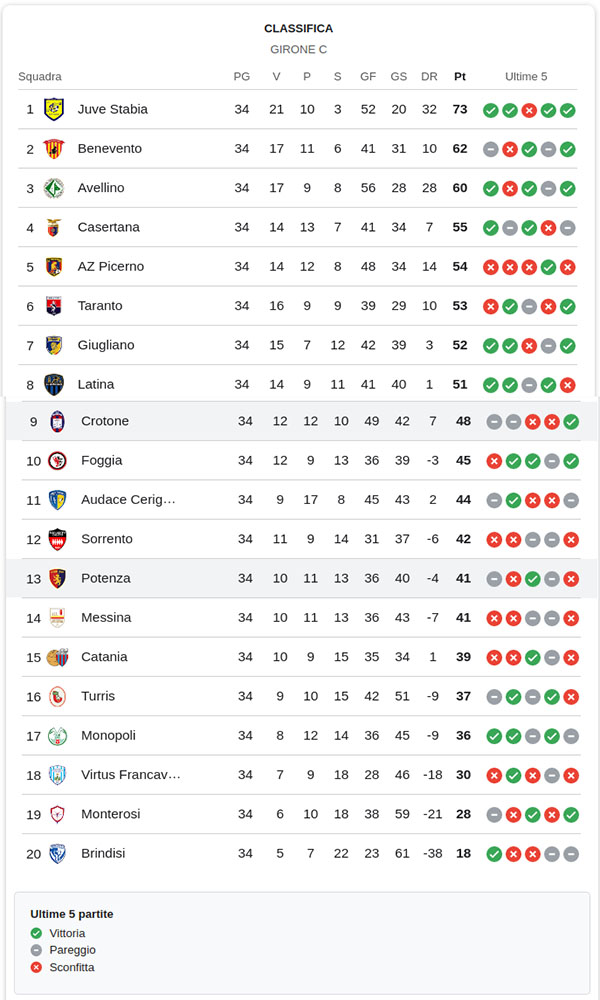This screenshot has width=600, height=1000.
Task: Click the Crotone team crest
Action: 57,421
